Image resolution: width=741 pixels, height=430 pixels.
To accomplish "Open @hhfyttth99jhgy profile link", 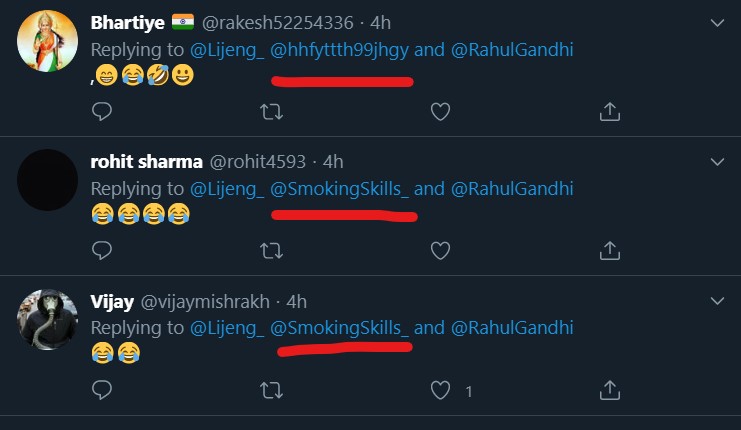I will [339, 50].
